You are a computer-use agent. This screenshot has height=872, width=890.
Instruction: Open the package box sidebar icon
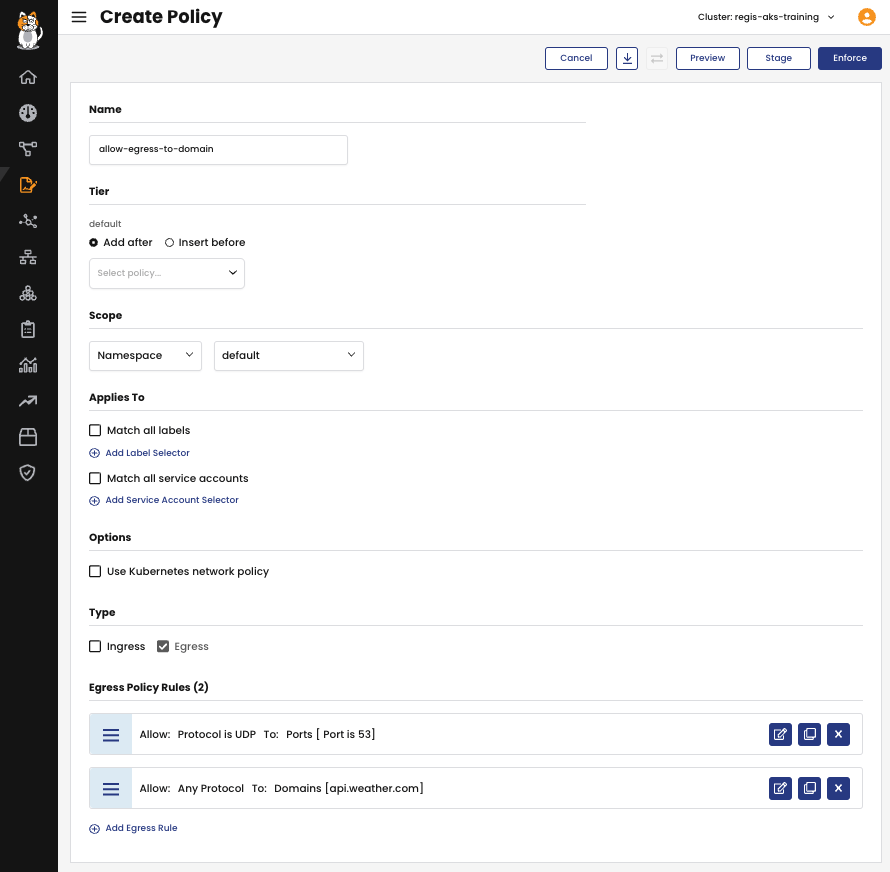pyautogui.click(x=28, y=437)
